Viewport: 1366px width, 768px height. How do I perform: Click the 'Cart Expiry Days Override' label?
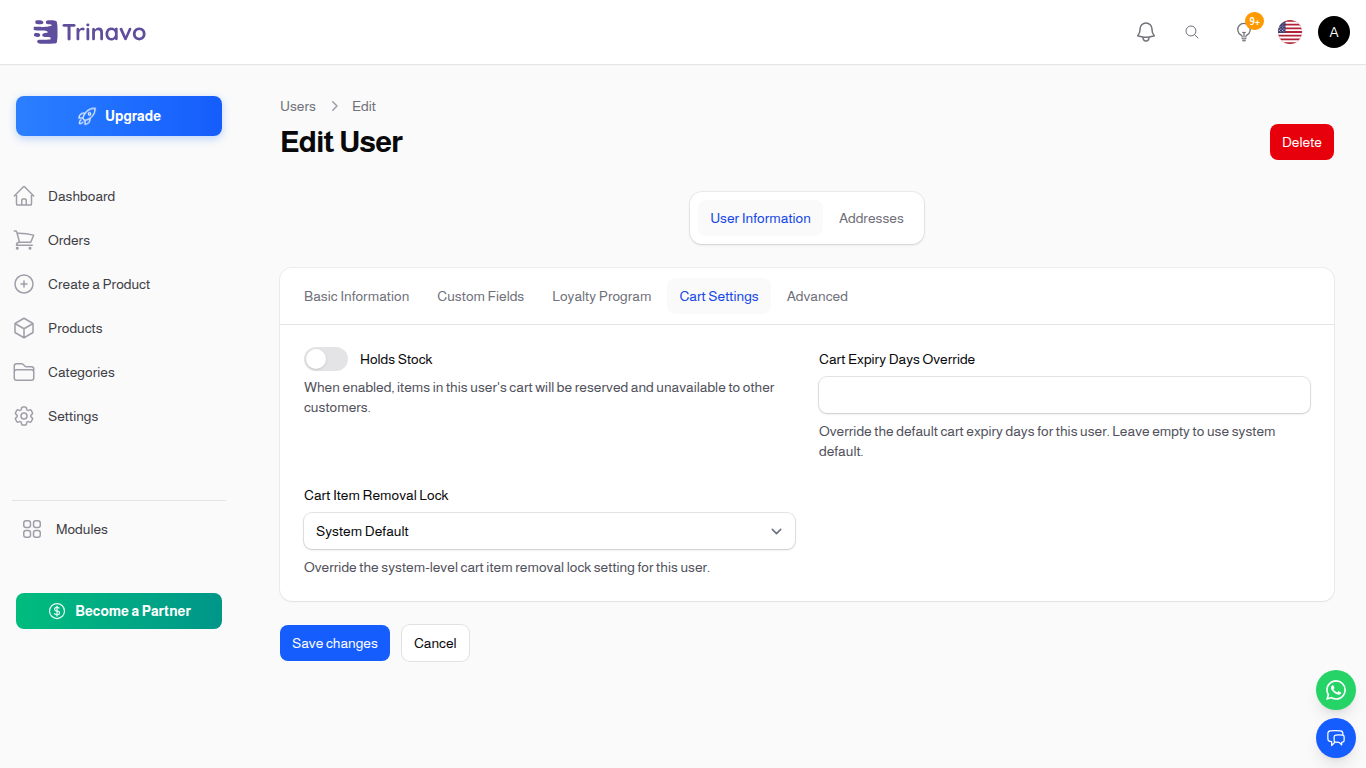point(897,359)
